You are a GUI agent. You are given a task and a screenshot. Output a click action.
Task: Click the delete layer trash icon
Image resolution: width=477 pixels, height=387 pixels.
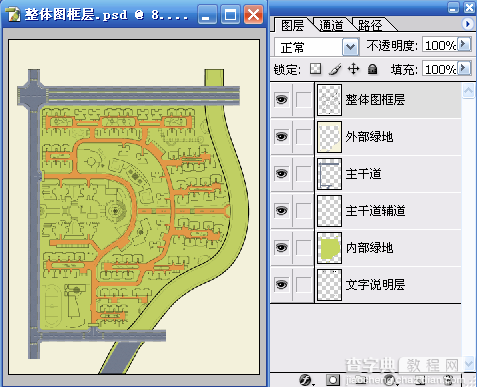point(449,380)
